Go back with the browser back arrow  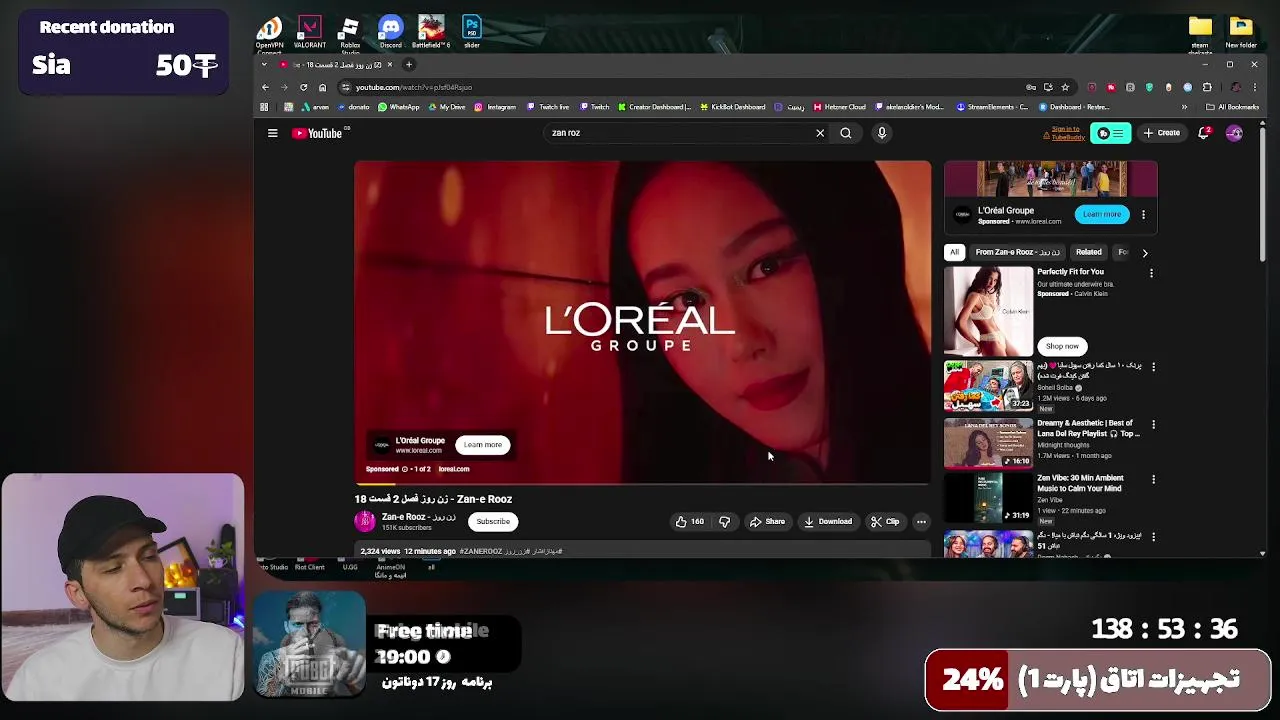pos(265,87)
